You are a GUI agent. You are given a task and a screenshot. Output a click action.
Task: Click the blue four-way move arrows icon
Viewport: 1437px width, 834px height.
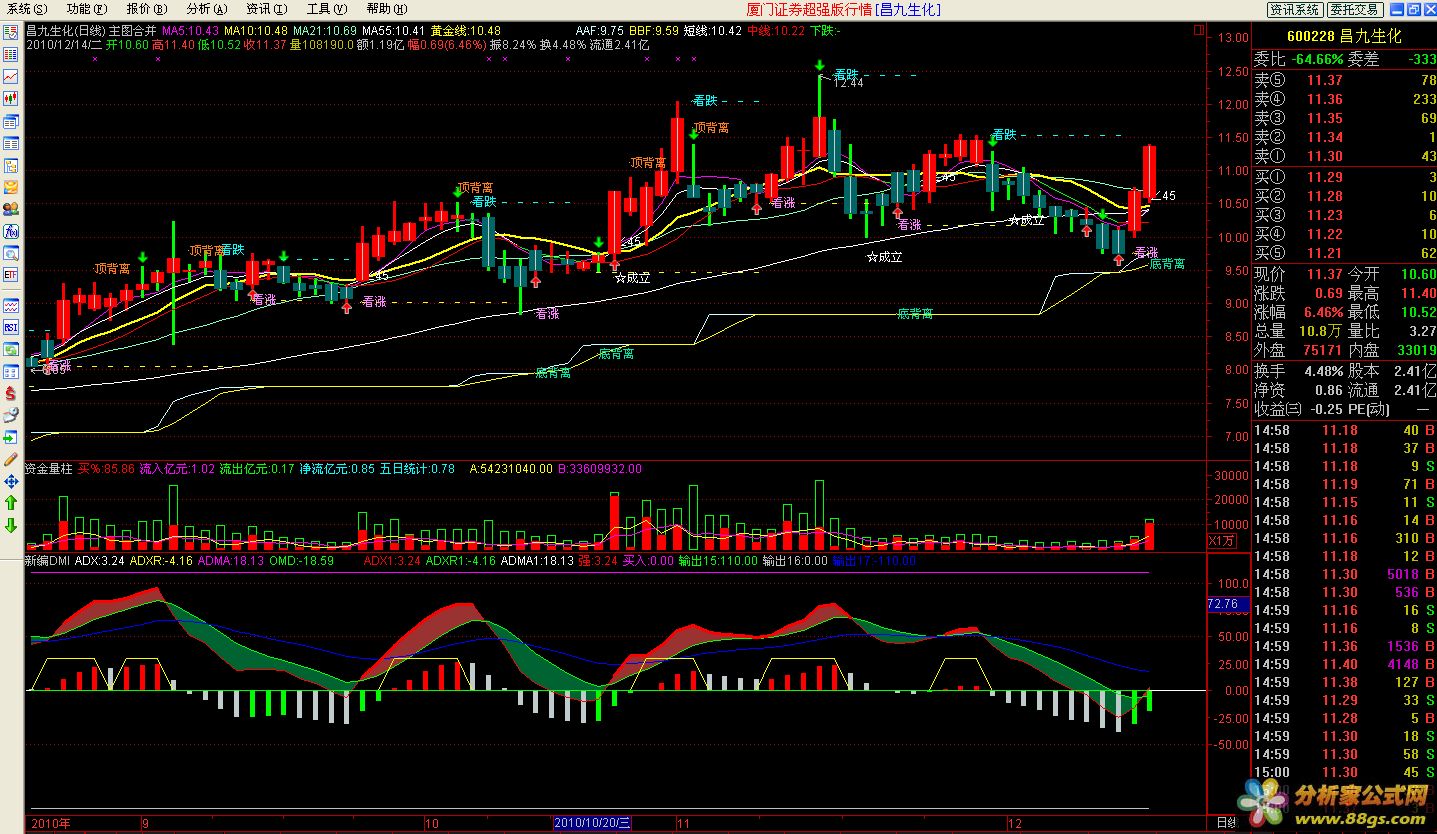click(11, 481)
